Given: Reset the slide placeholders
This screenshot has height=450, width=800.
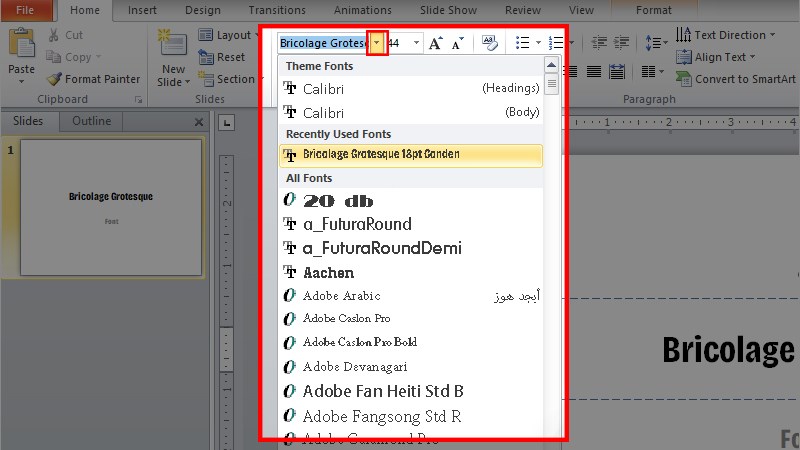Looking at the screenshot, I should click(x=222, y=57).
